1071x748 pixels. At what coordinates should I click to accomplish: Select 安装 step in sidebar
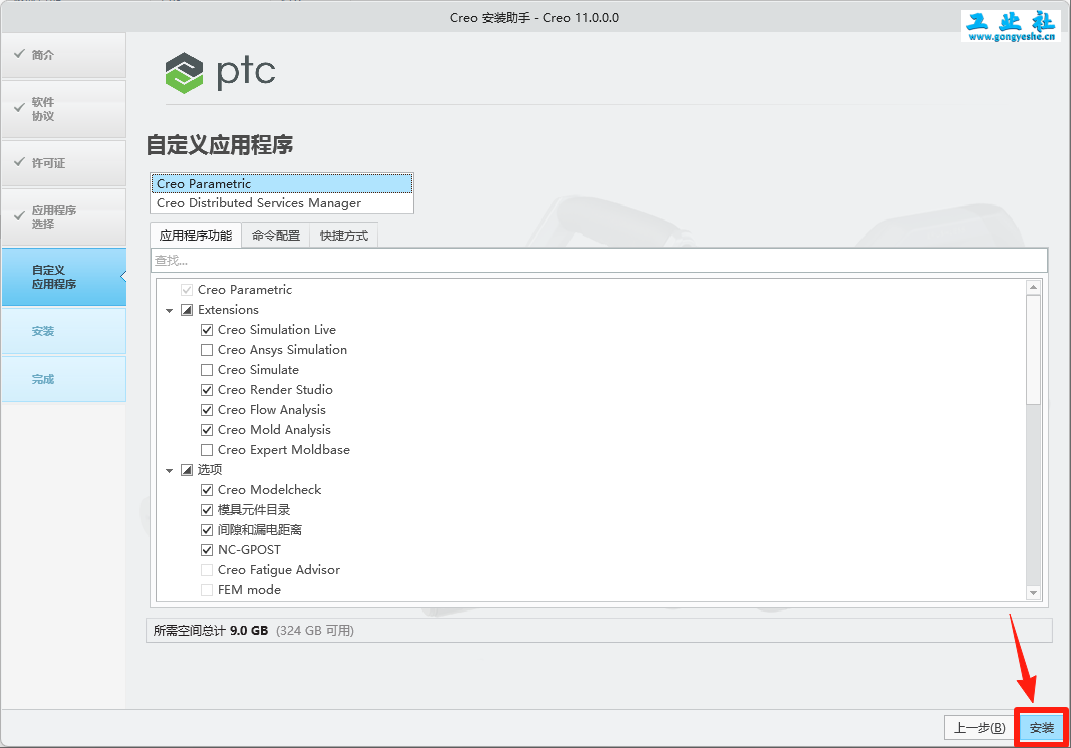(x=64, y=331)
